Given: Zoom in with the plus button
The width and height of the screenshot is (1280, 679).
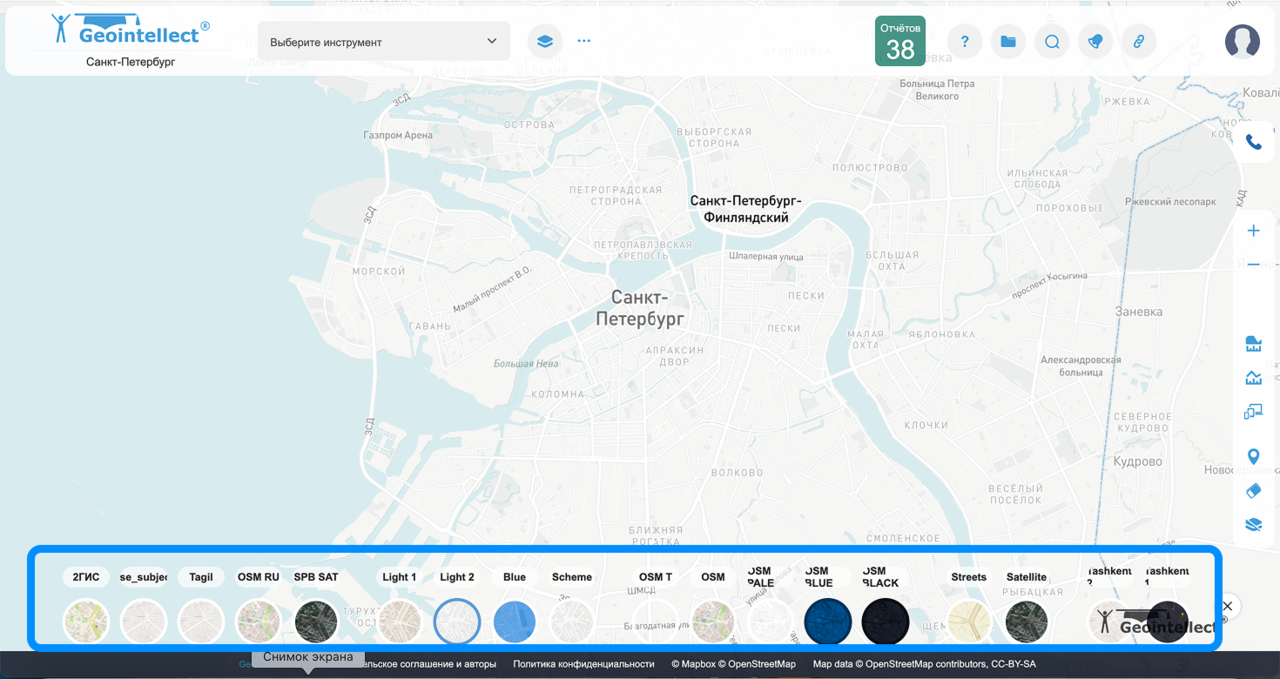Looking at the screenshot, I should point(1253,231).
